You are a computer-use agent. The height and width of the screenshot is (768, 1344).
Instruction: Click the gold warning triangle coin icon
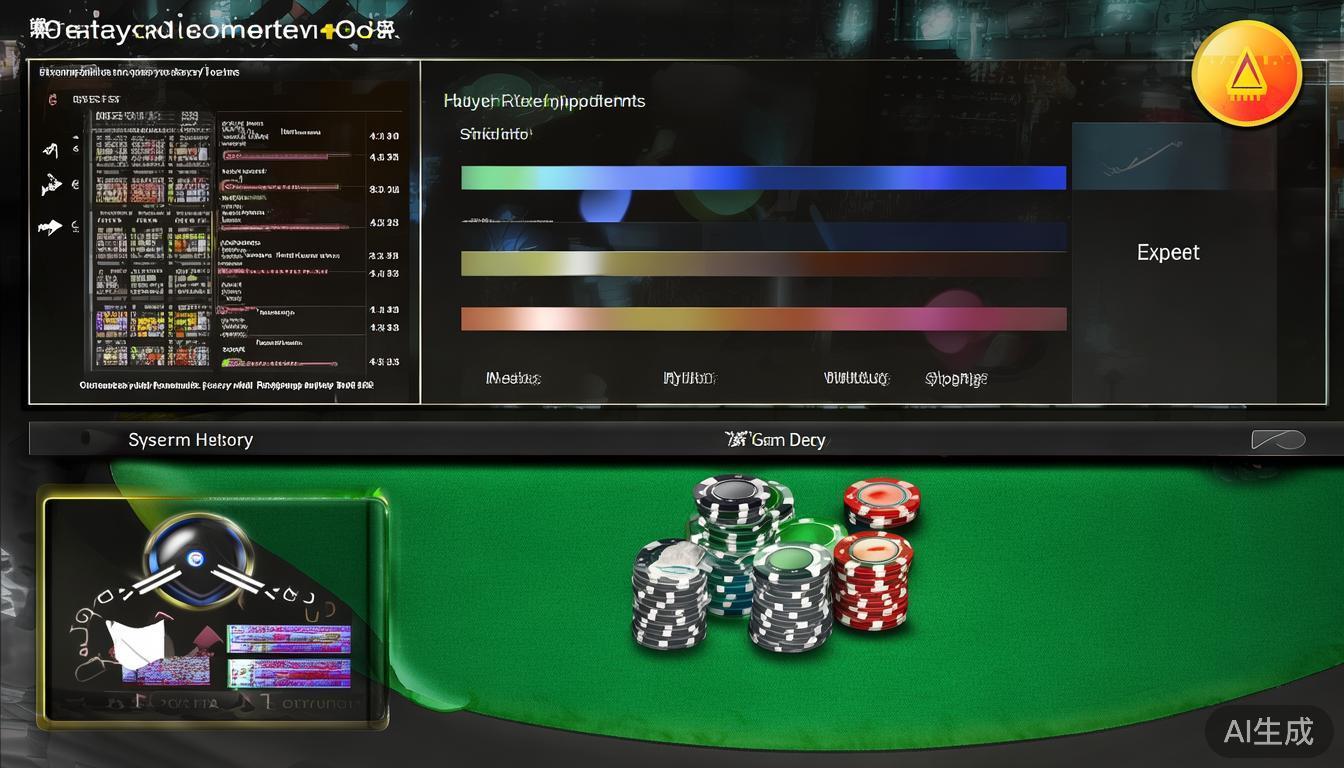(1246, 76)
